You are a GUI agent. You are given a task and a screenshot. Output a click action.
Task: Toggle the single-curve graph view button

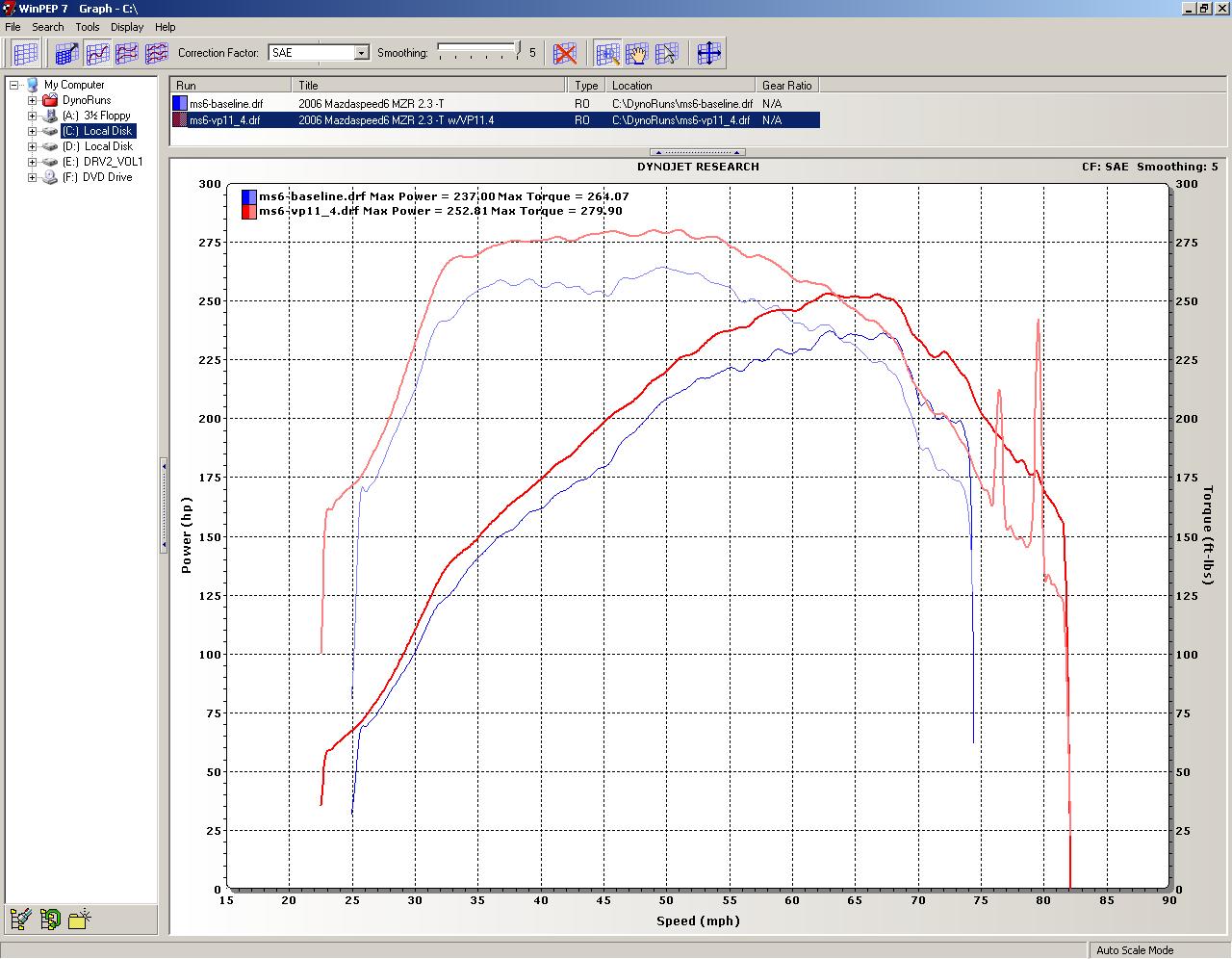point(97,53)
